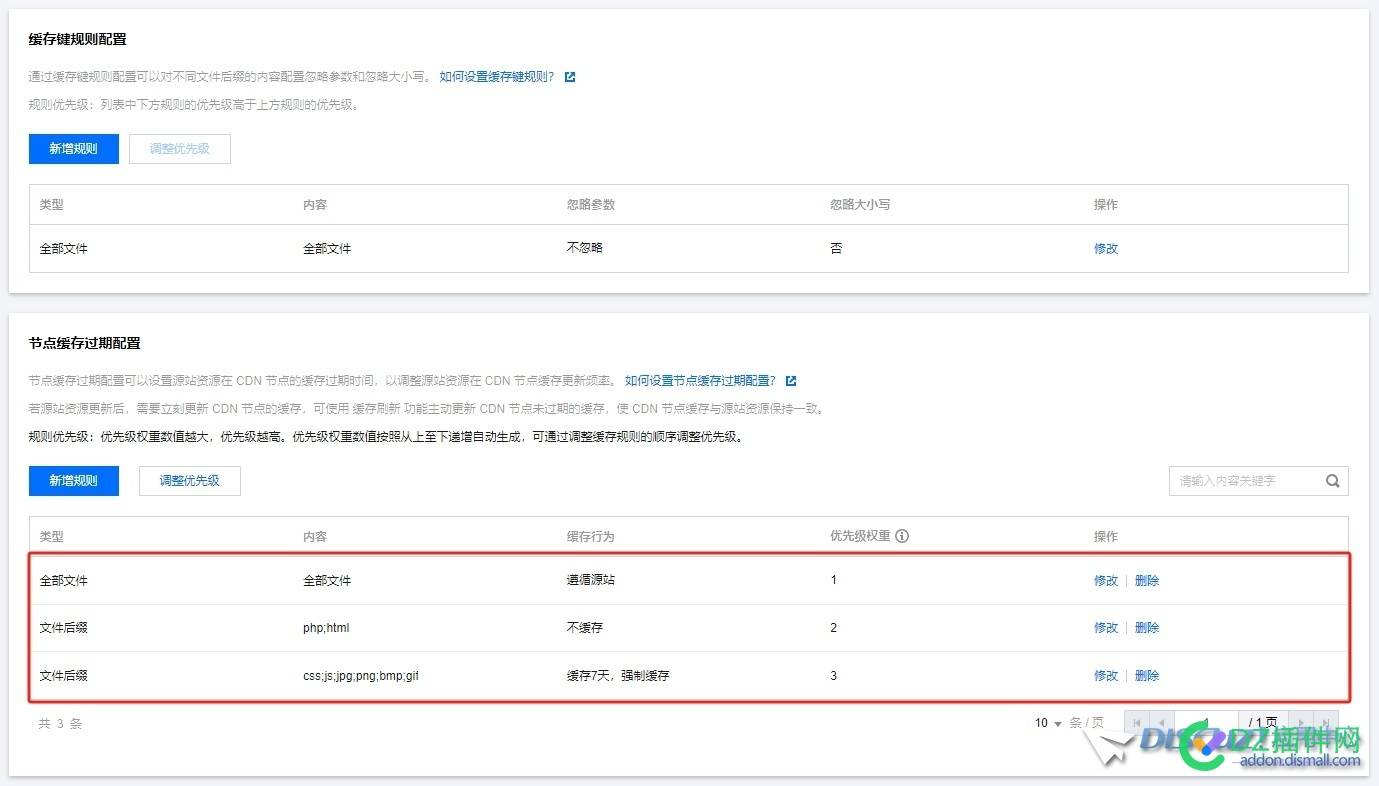Click greyed 调整优先级 in 缓存键规则配置
This screenshot has height=786, width=1379.
180,149
